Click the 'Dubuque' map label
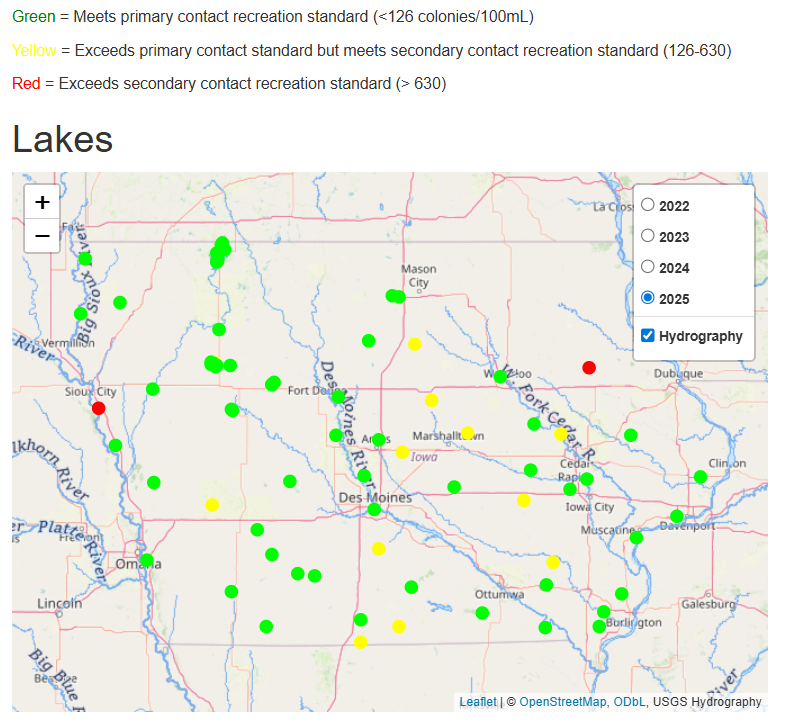Viewport: 793px width, 725px height. [x=678, y=374]
